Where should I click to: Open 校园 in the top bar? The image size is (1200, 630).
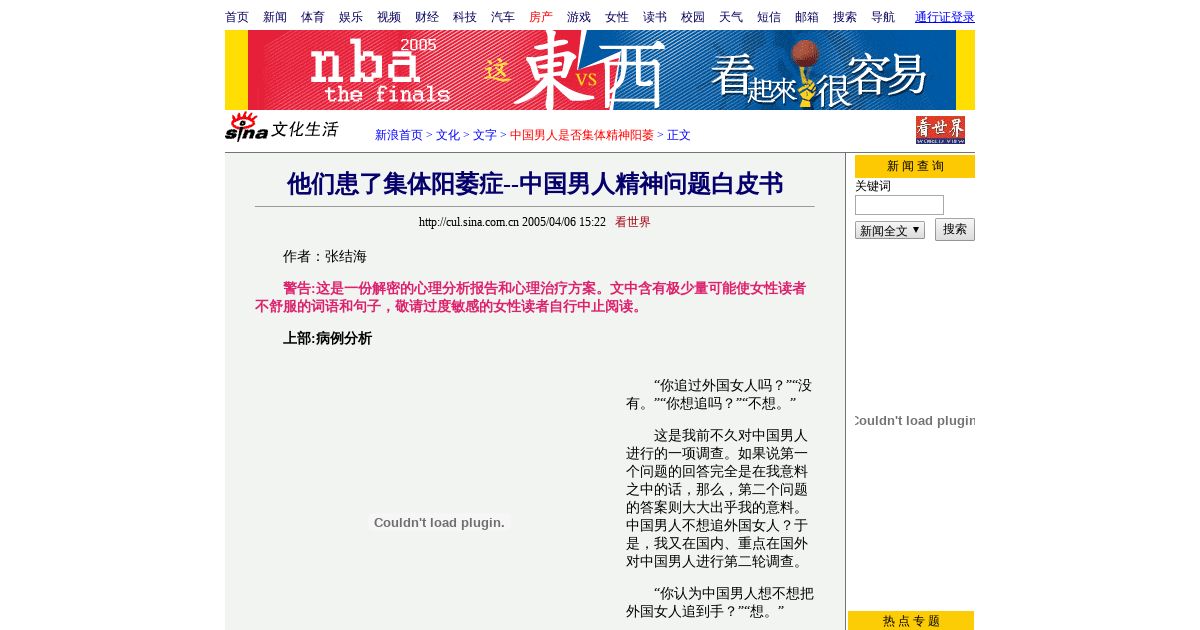coord(693,17)
